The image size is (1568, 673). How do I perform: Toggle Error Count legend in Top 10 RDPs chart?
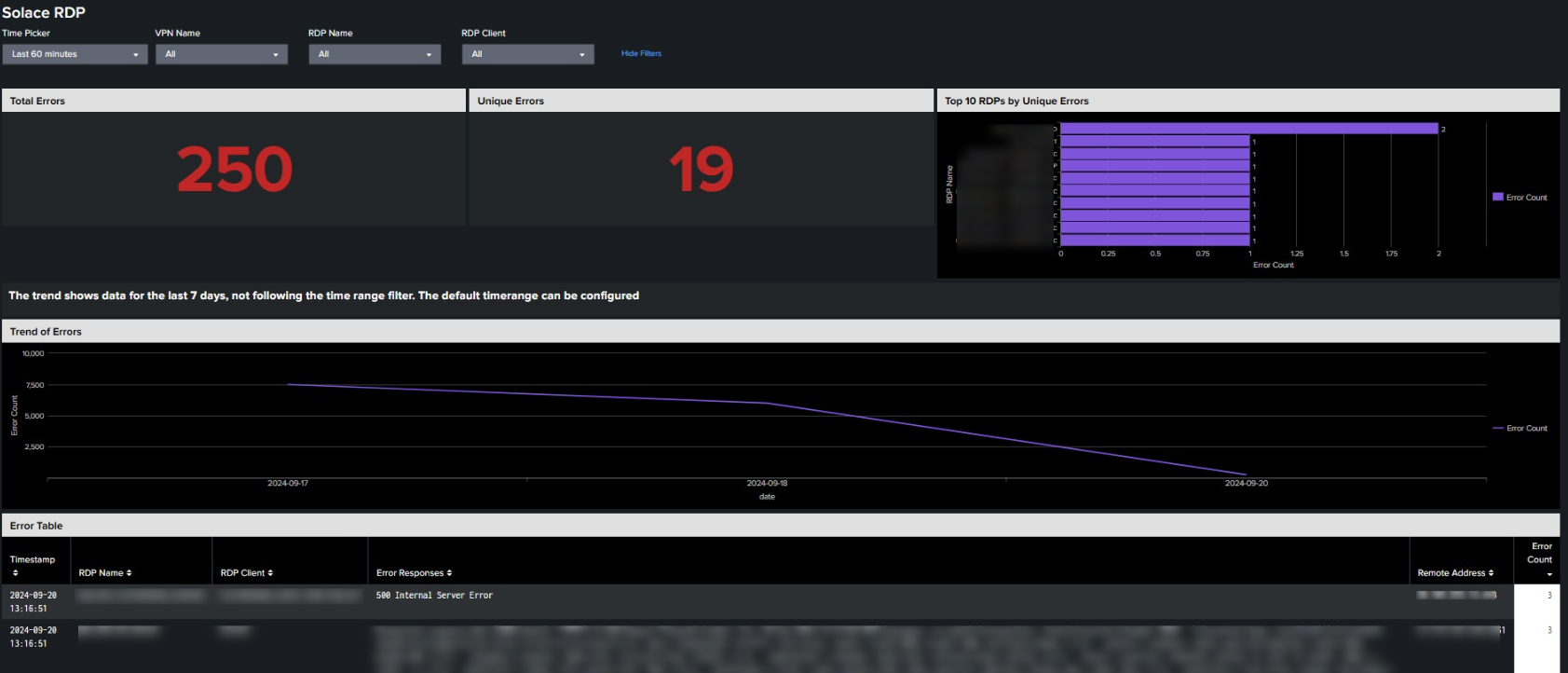(x=1520, y=197)
